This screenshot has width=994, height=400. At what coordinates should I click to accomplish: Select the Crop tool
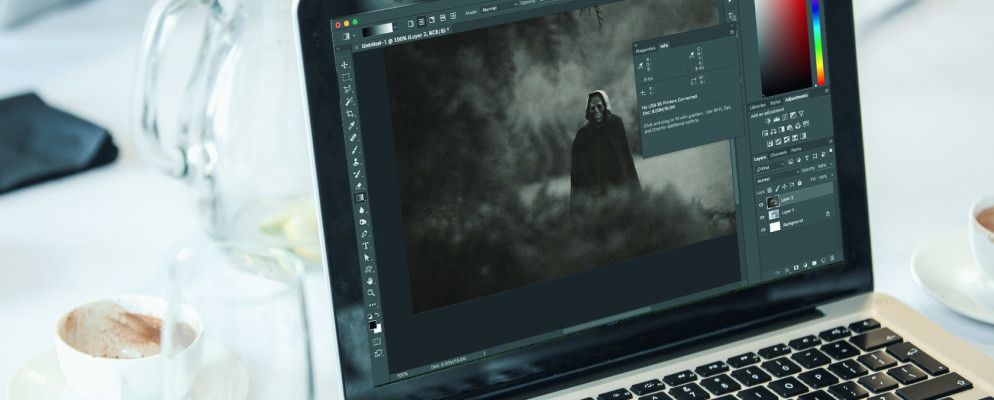tap(351, 114)
